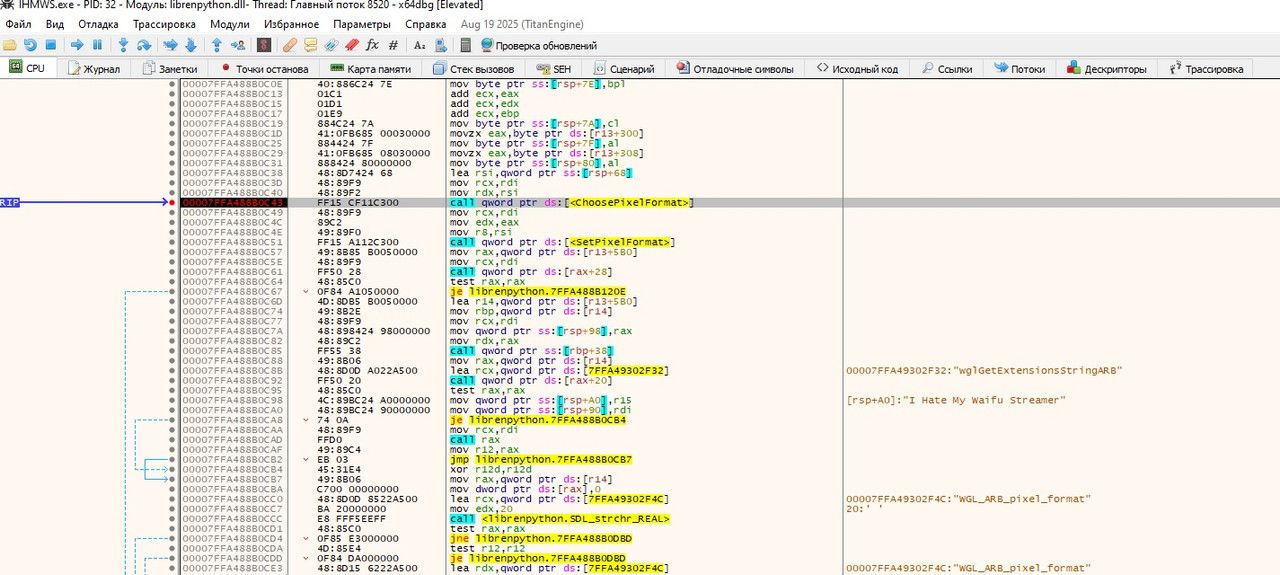Switch to the Отладочные символы tab

(735, 69)
